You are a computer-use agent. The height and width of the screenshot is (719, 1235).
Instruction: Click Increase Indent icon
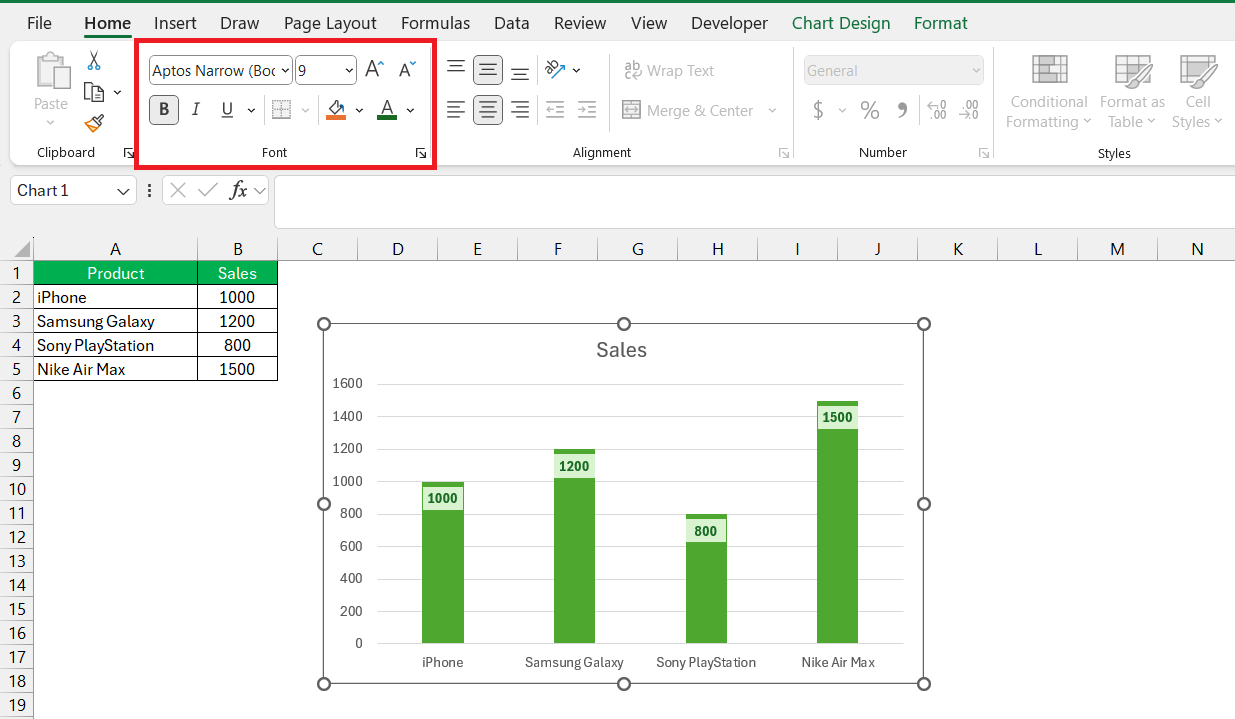point(587,110)
